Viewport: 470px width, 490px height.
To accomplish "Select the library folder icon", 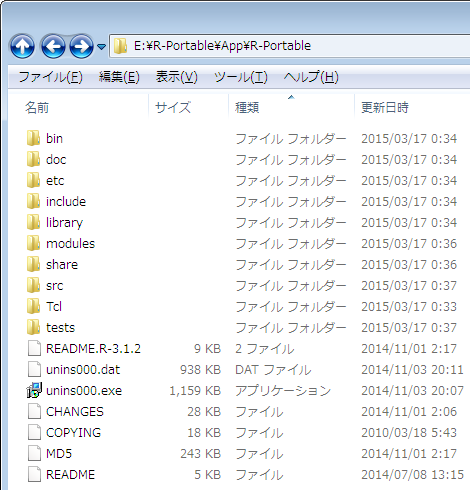I will [x=34, y=222].
